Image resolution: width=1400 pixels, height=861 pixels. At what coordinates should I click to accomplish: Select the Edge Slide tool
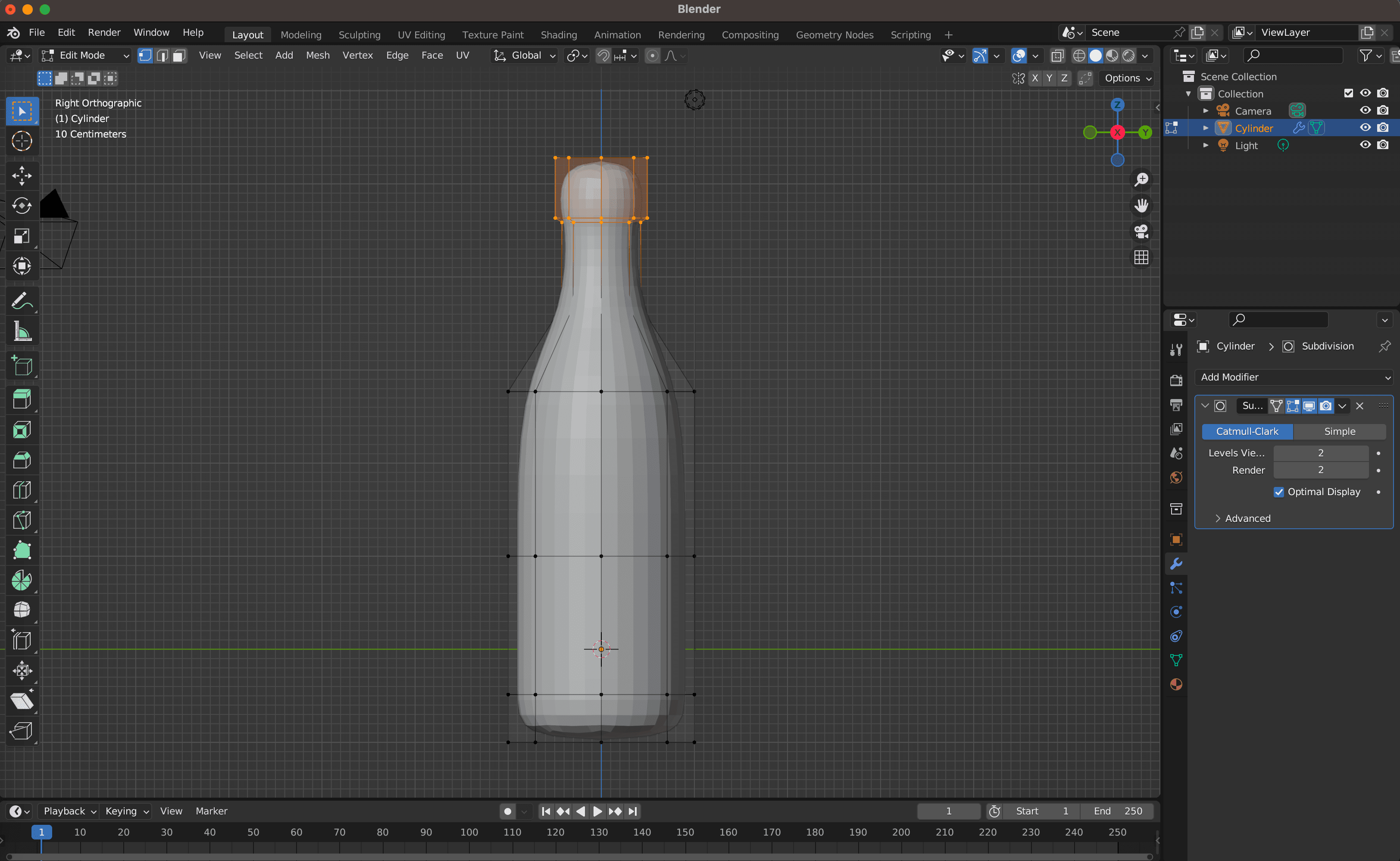[x=22, y=640]
